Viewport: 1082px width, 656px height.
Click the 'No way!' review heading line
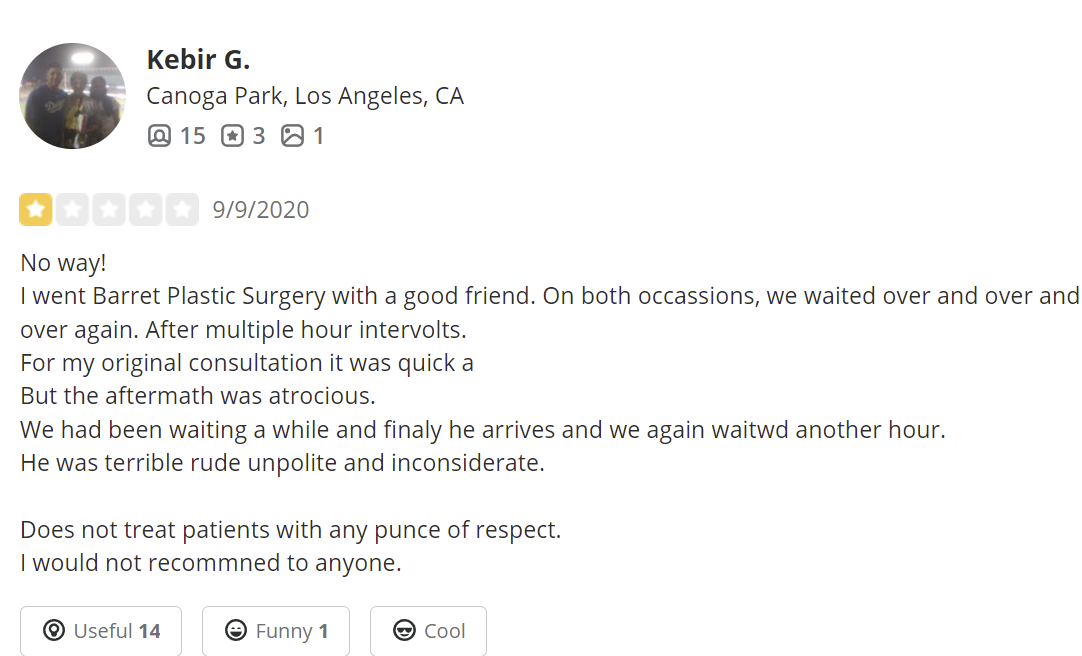[x=63, y=263]
